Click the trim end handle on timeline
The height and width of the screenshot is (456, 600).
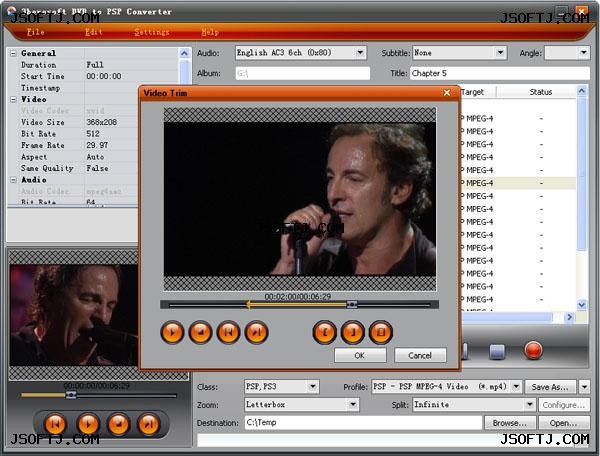tap(352, 305)
